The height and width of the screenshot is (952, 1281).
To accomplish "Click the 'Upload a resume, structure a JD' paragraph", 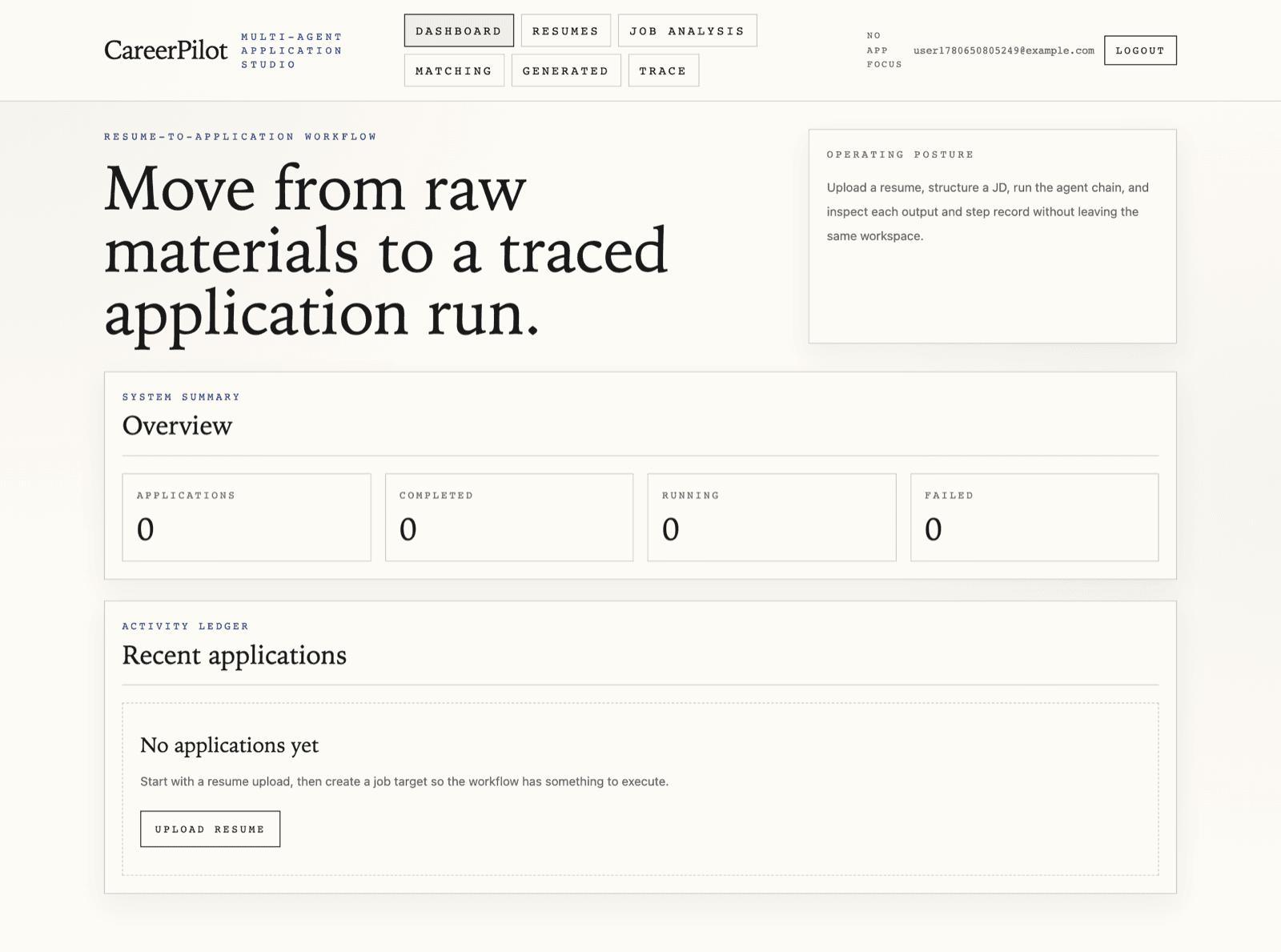I will 988,211.
